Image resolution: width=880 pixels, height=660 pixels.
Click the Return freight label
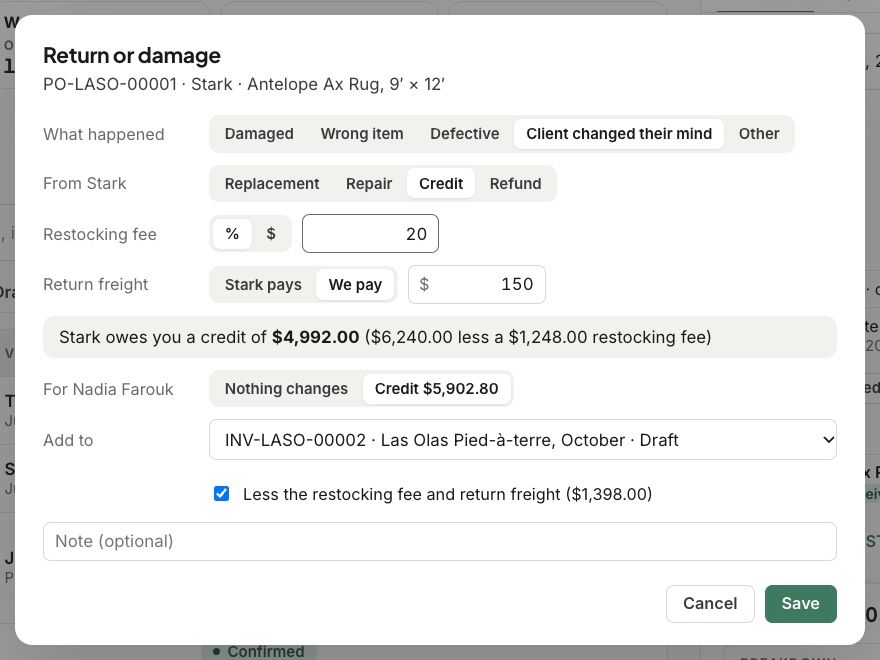[95, 284]
